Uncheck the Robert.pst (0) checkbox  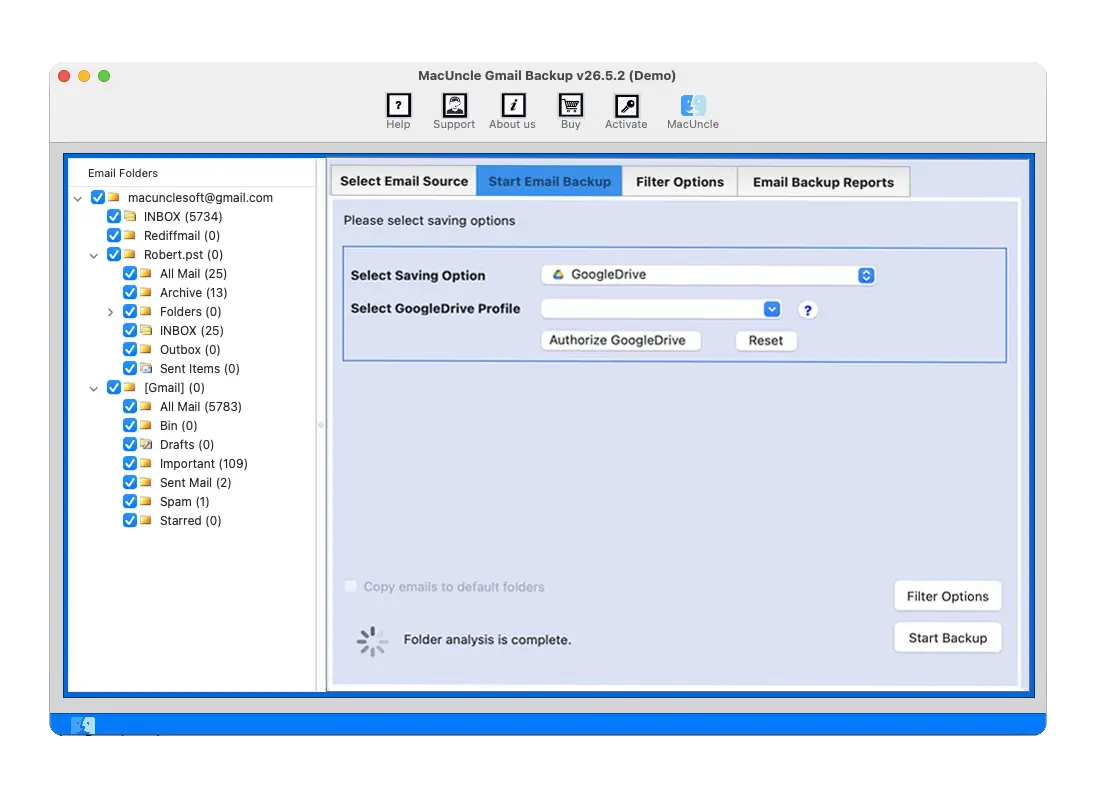[x=114, y=254]
